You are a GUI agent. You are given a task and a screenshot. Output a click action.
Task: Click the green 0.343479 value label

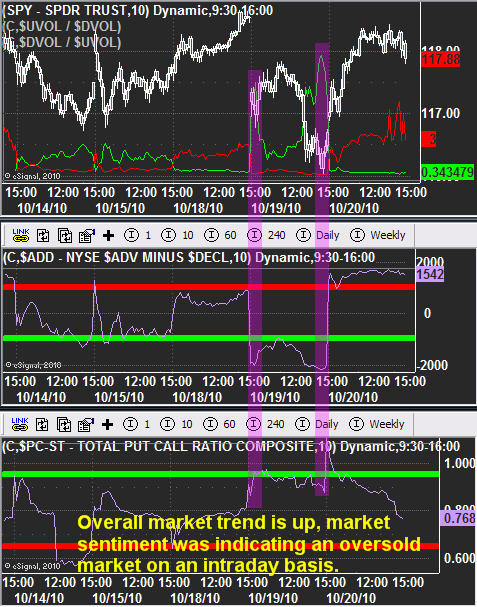pos(448,172)
